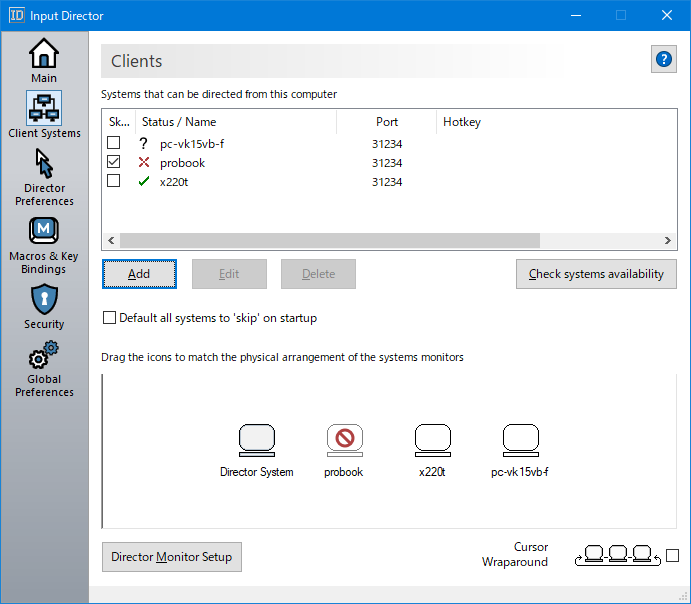Screen dimensions: 691x604
Task: Toggle skip checkbox for pc-vk15vb-f
Action: (114, 143)
